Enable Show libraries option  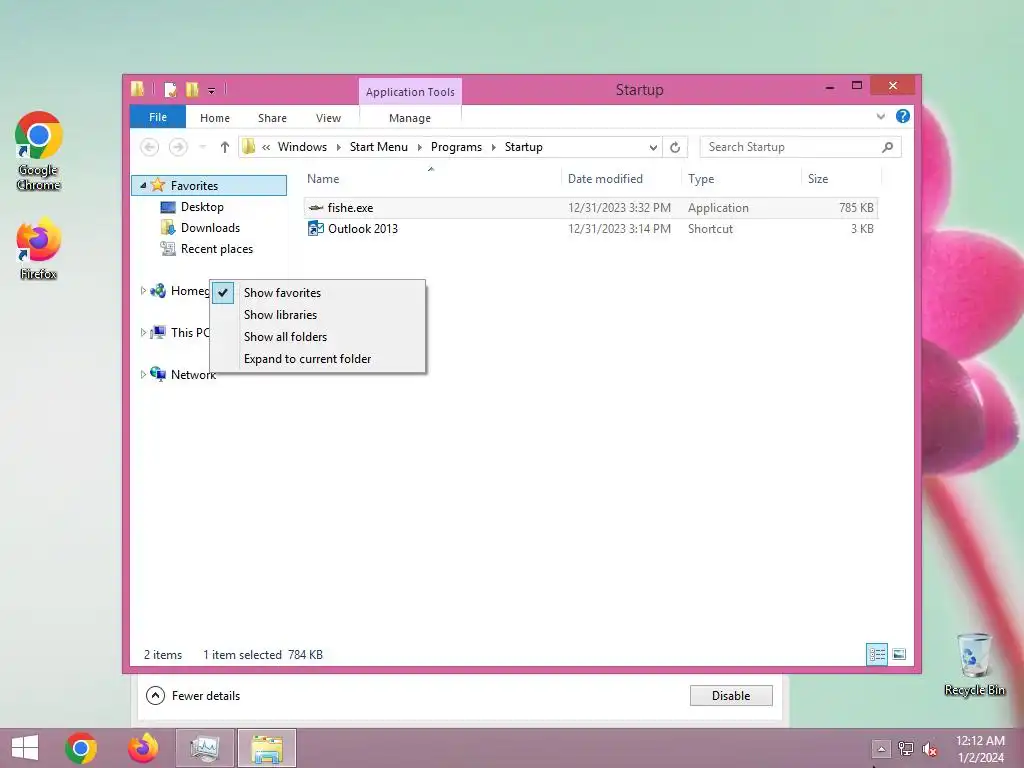(318, 315)
